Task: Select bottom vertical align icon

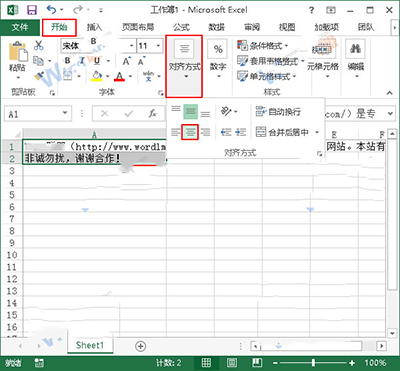Action: [x=205, y=113]
